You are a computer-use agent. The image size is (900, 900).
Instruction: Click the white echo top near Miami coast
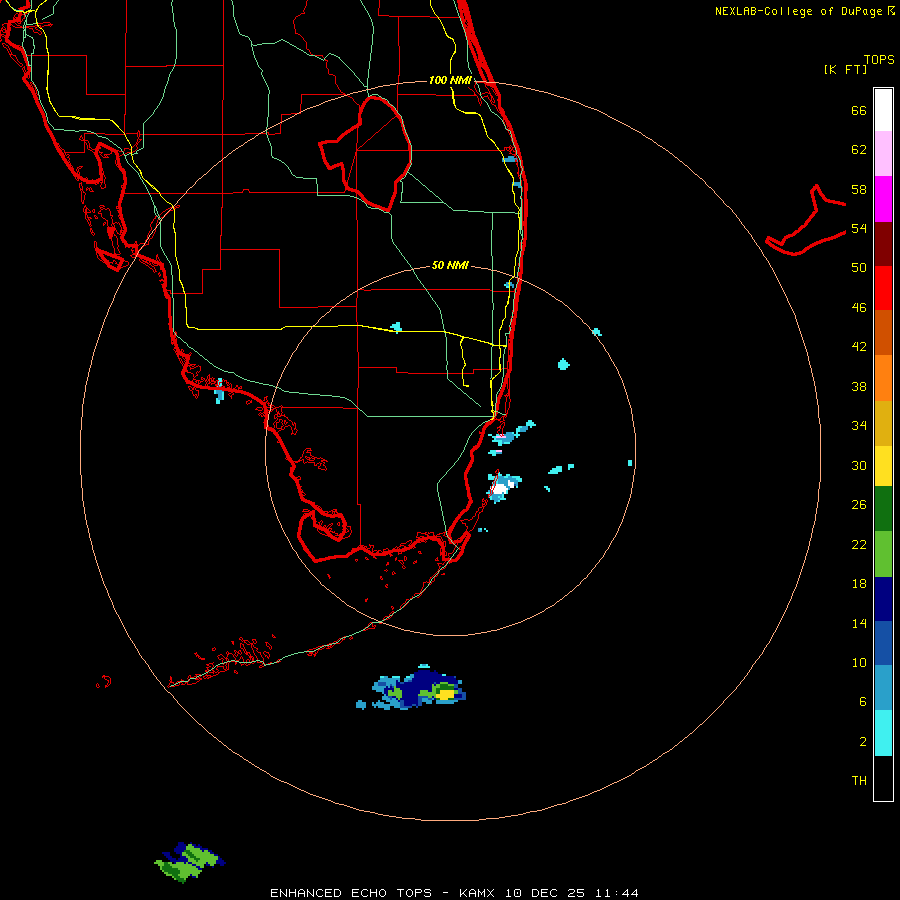pyautogui.click(x=501, y=488)
